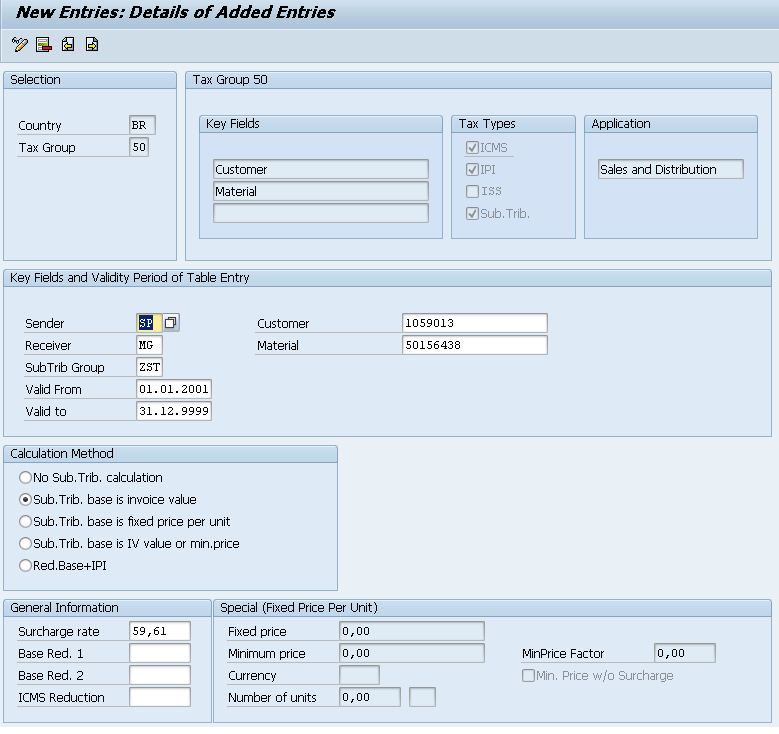Screen dimensions: 779x734
Task: Focus the Receiver field
Action: coord(149,345)
